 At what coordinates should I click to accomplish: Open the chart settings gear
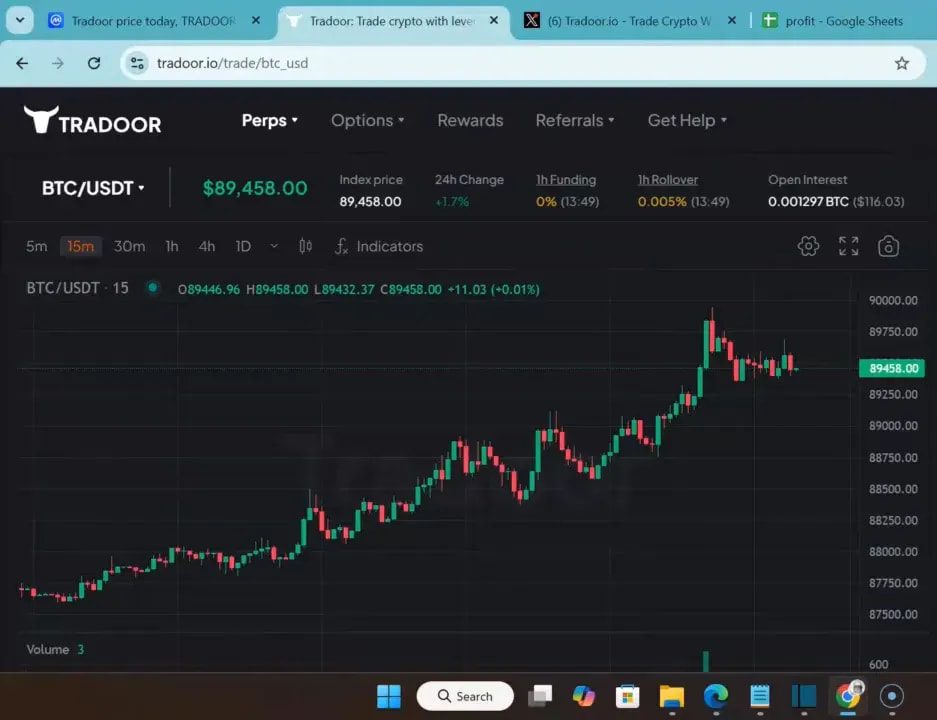coord(808,245)
